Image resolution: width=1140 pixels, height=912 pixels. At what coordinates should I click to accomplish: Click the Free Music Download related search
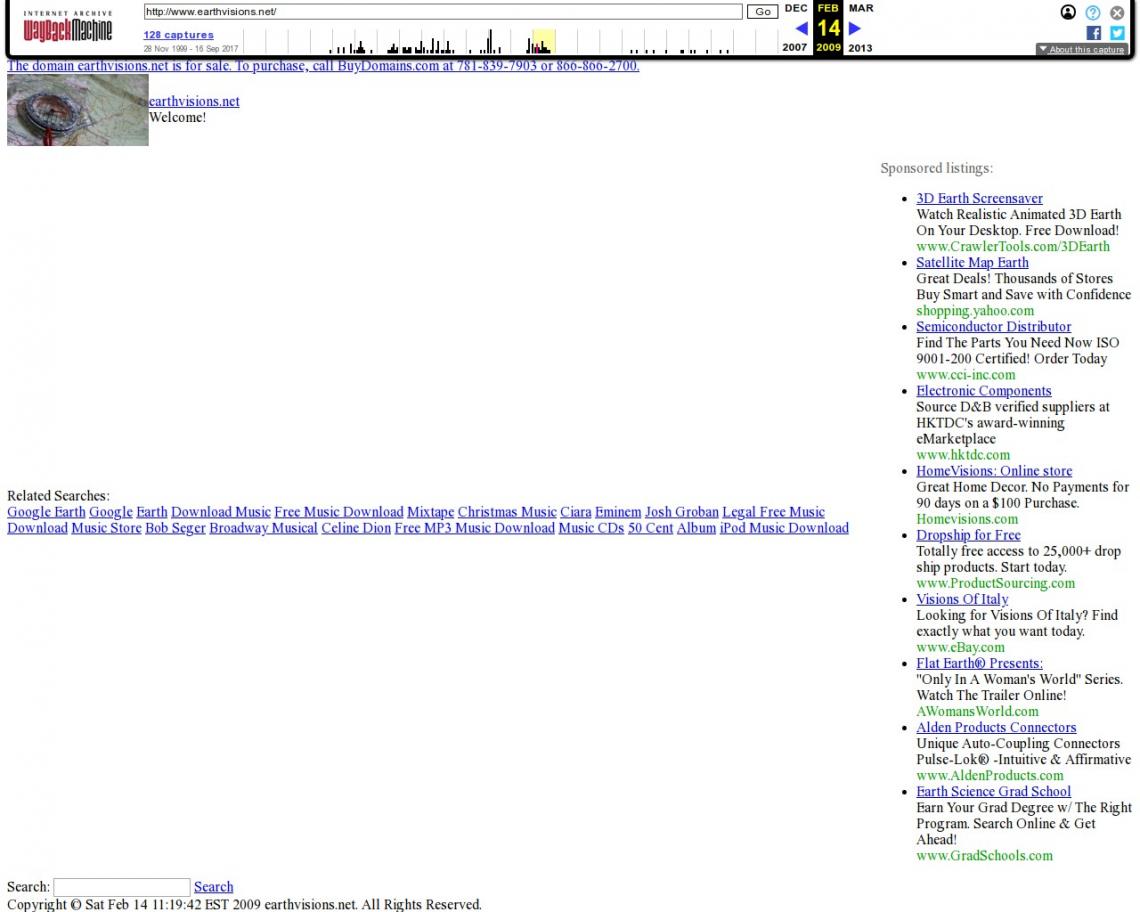[x=339, y=512]
